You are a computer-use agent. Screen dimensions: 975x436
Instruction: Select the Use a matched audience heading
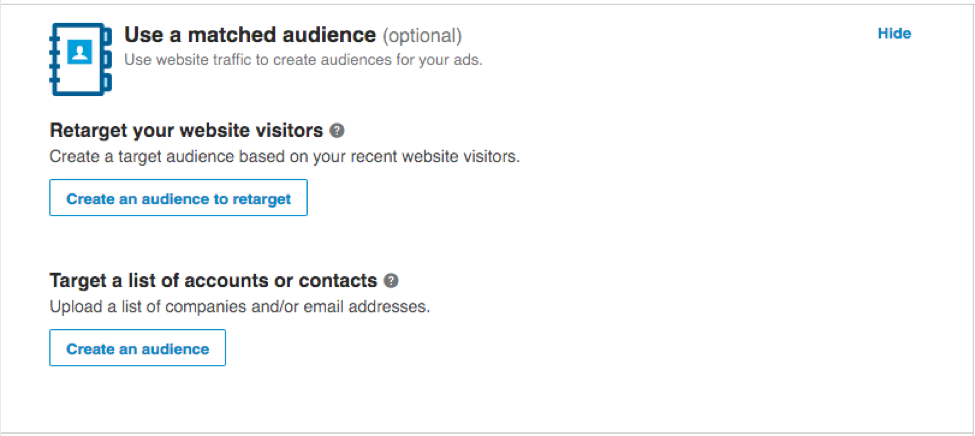coord(250,35)
